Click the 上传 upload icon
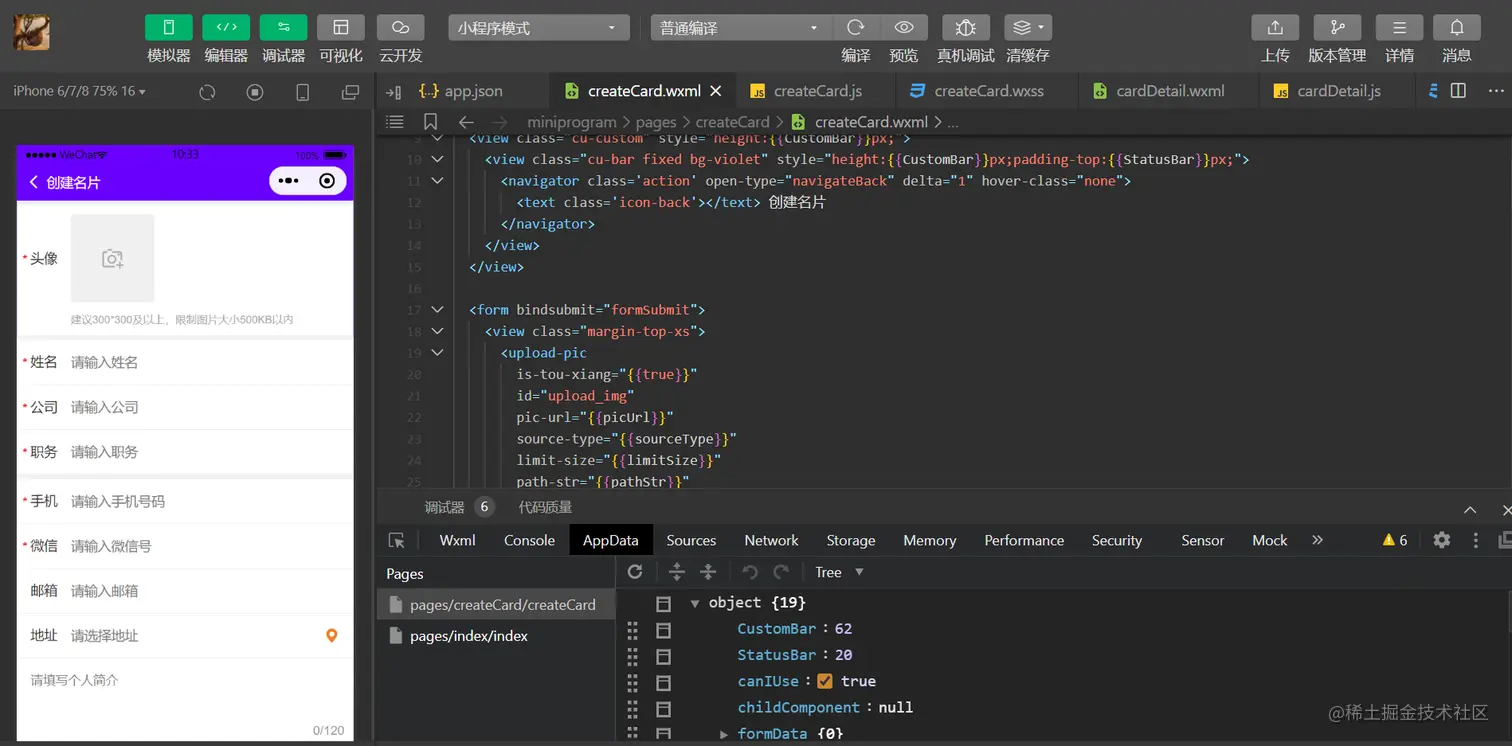Image resolution: width=1512 pixels, height=746 pixels. click(x=1275, y=27)
